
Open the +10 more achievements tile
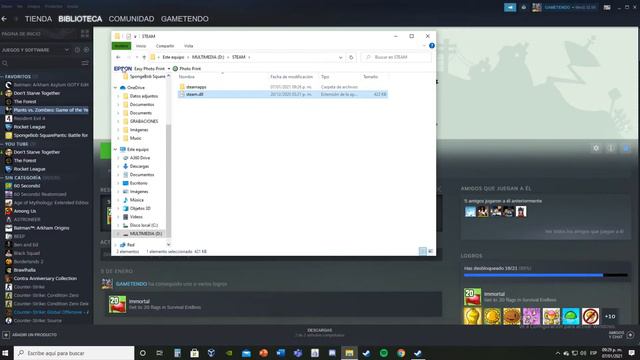click(x=610, y=316)
